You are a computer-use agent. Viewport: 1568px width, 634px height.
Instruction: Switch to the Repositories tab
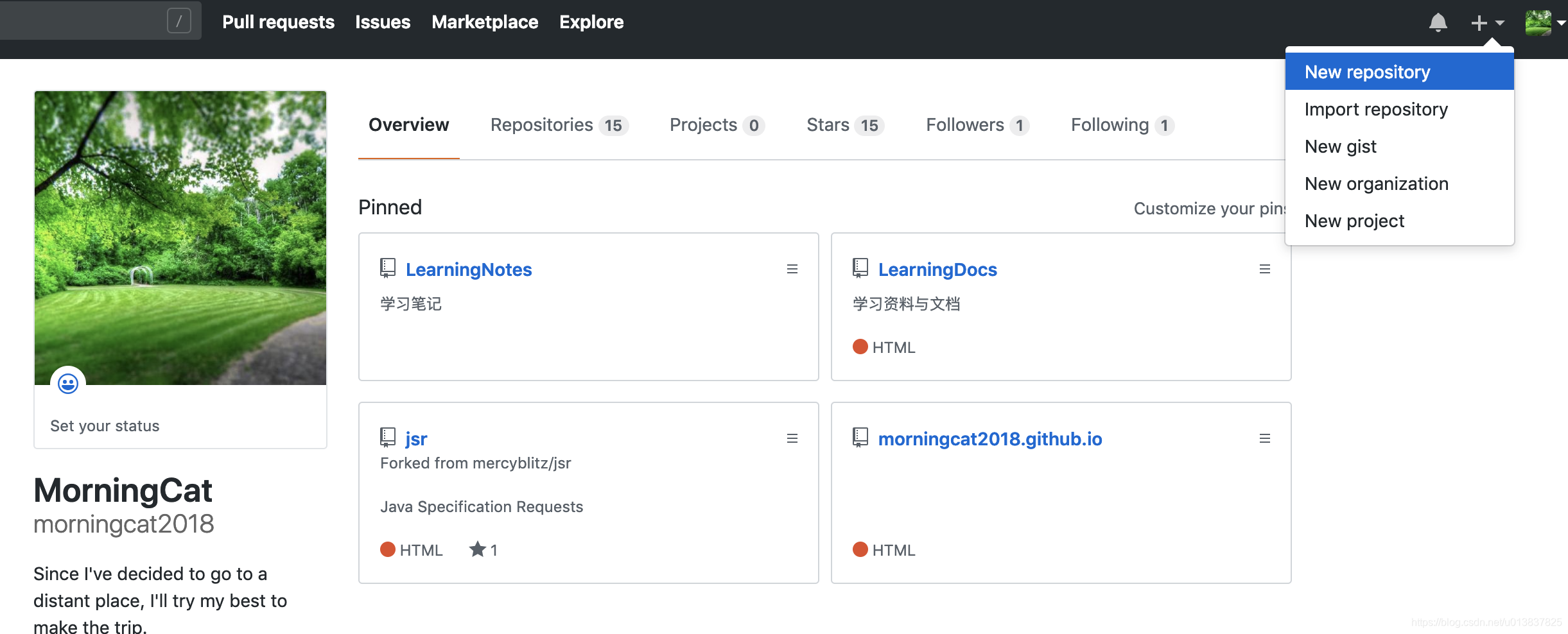[559, 125]
